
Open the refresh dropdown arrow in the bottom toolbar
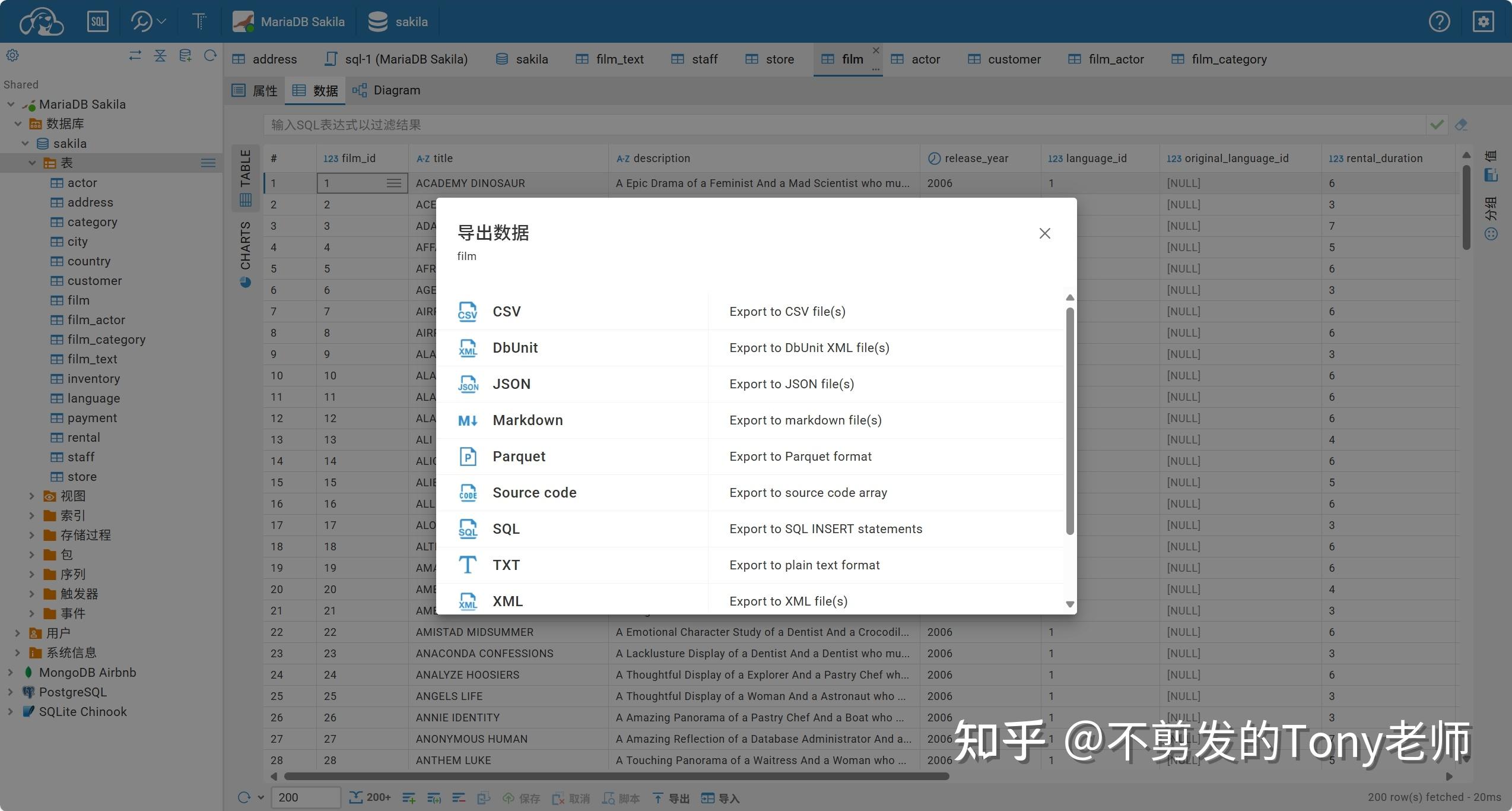[x=260, y=797]
